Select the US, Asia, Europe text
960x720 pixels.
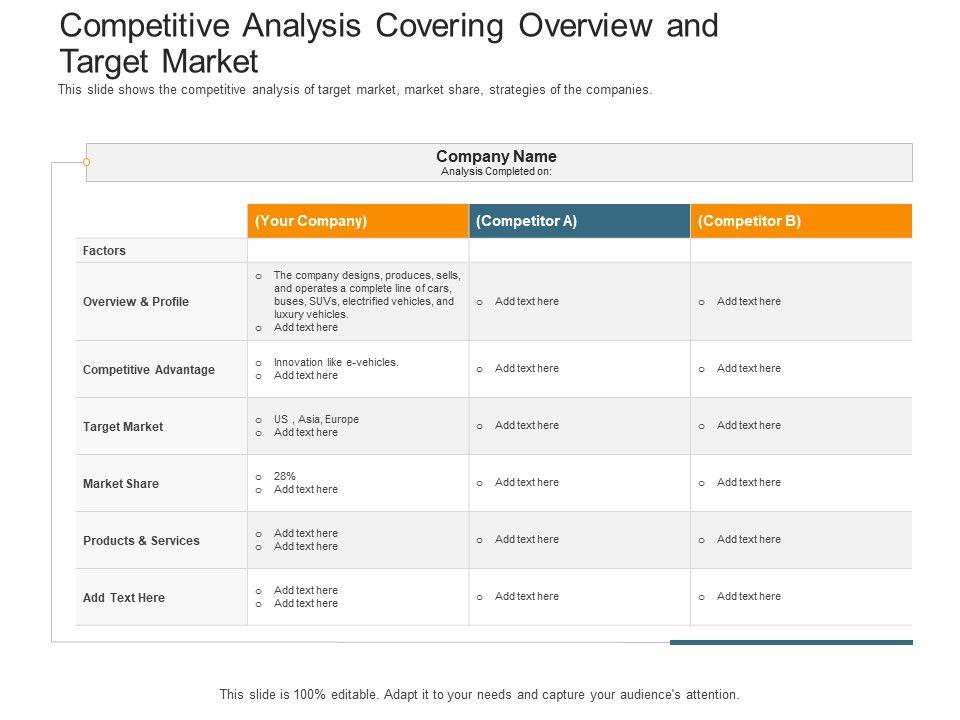tap(316, 420)
